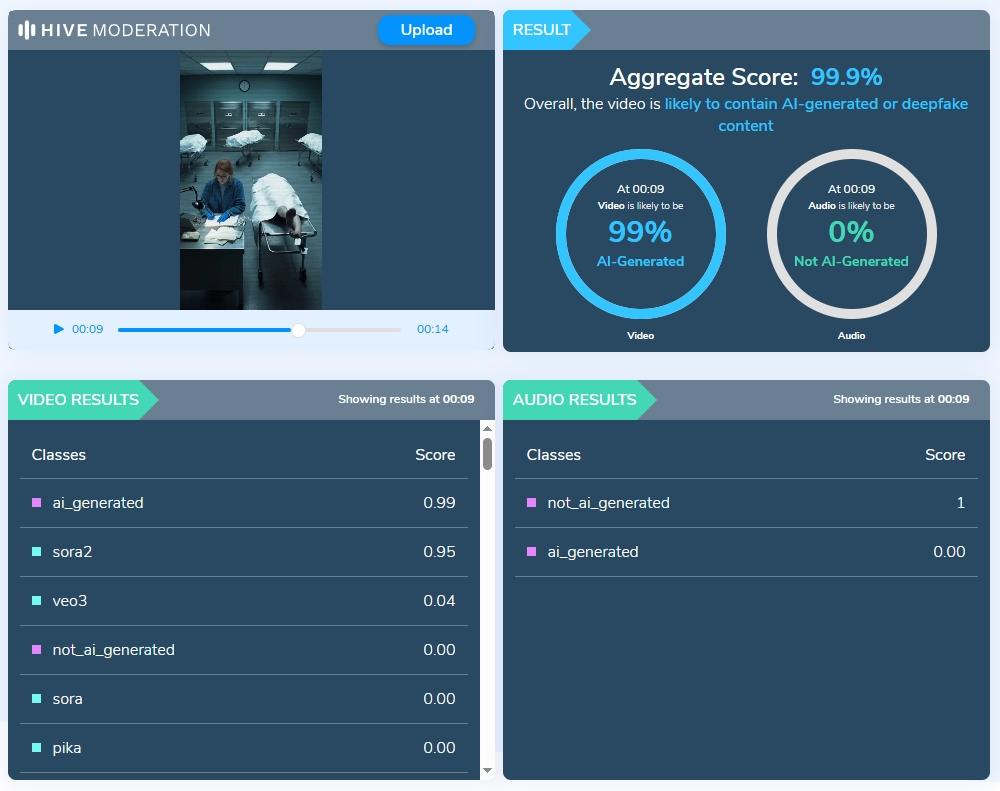The image size is (1000, 791).
Task: Click the Video 99% AI-Generated circular gauge
Action: pos(640,233)
